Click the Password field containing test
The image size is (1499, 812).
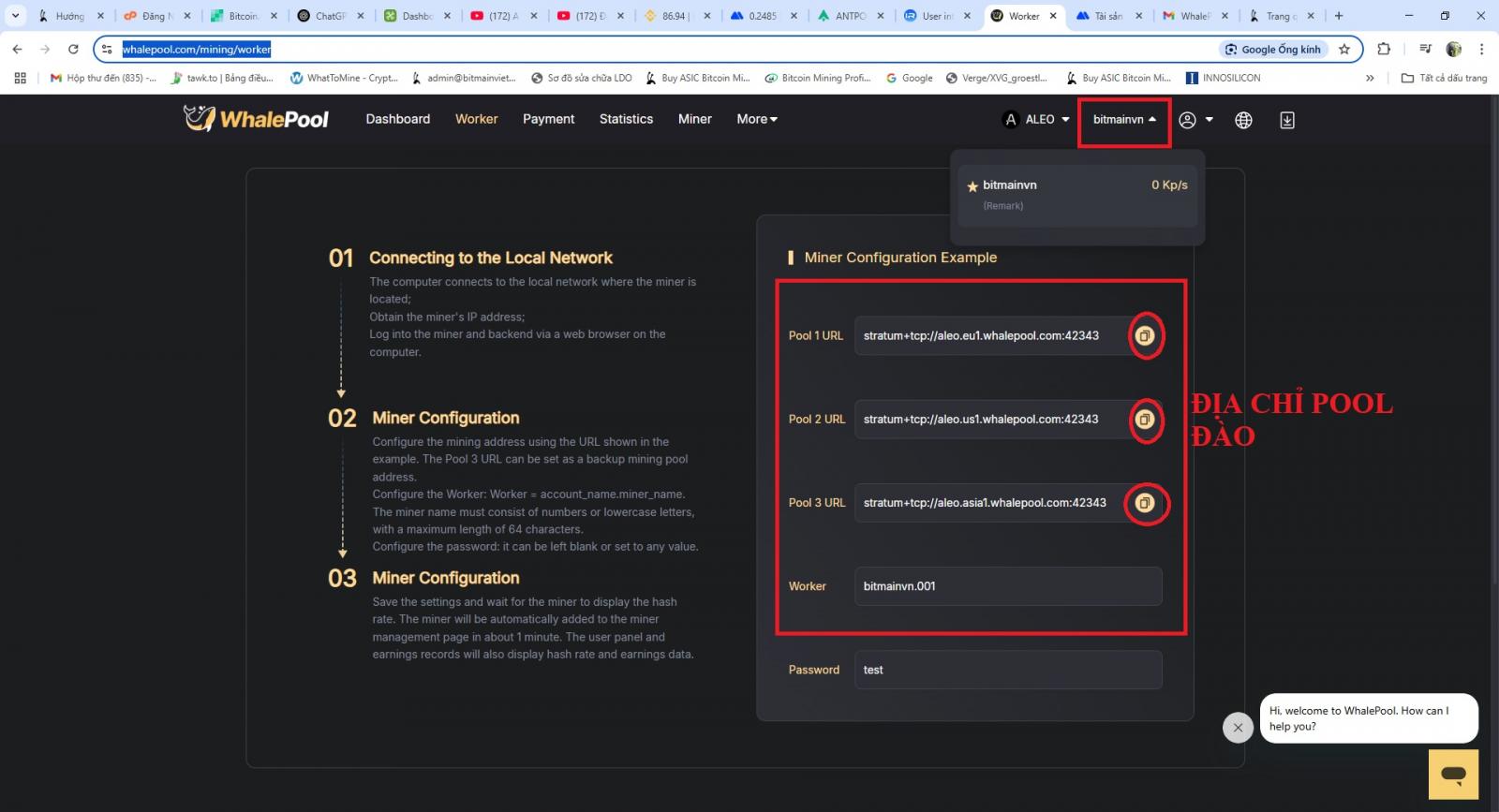click(x=1008, y=670)
